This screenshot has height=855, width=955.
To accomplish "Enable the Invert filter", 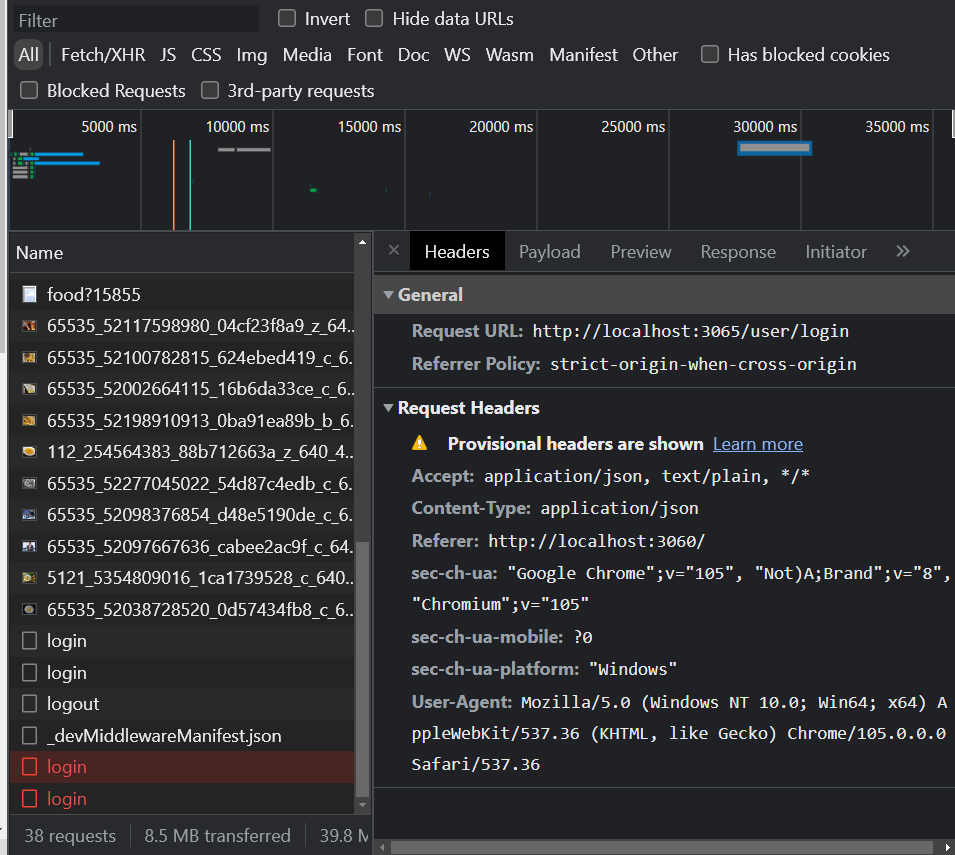I will (x=288, y=18).
